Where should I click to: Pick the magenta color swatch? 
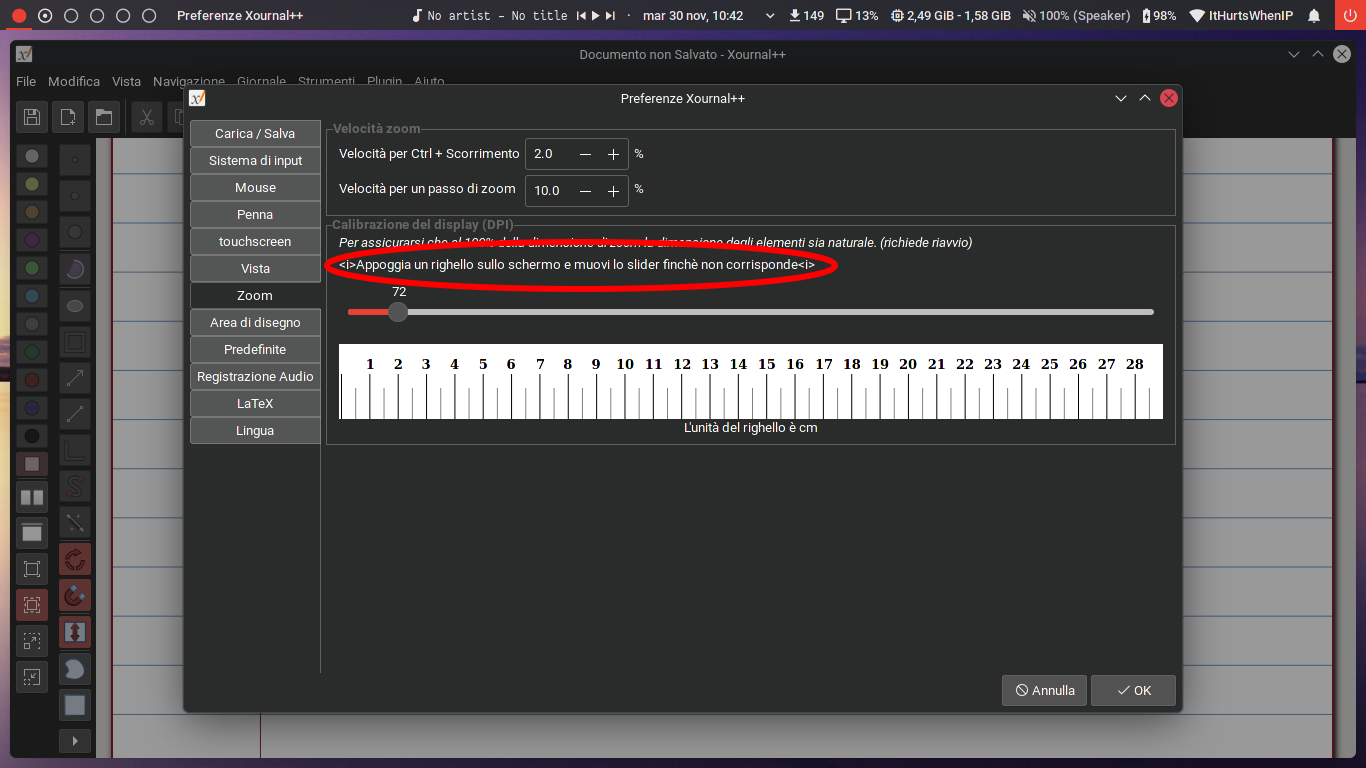(32, 240)
